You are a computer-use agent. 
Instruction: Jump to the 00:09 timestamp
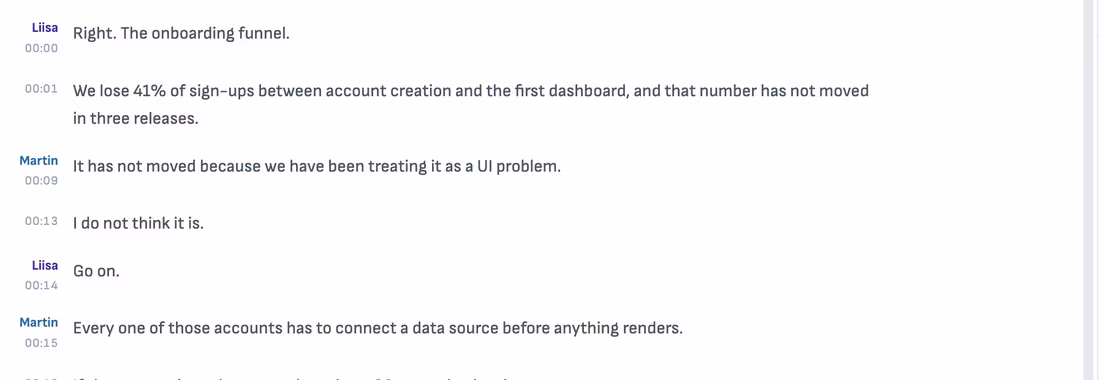point(41,181)
